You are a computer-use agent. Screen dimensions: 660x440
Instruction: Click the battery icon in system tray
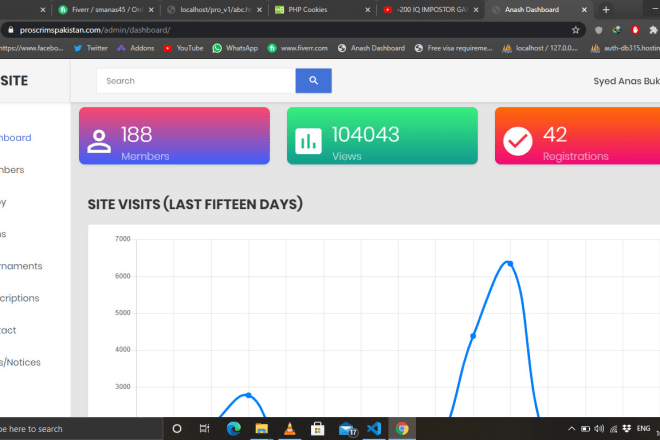click(x=585, y=429)
